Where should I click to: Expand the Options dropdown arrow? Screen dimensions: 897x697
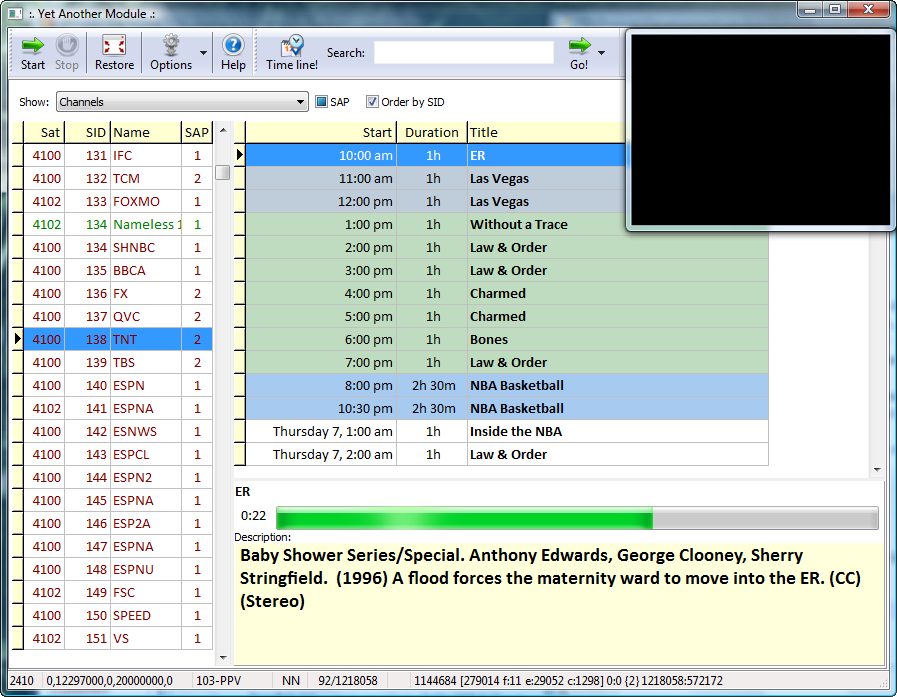coord(203,53)
